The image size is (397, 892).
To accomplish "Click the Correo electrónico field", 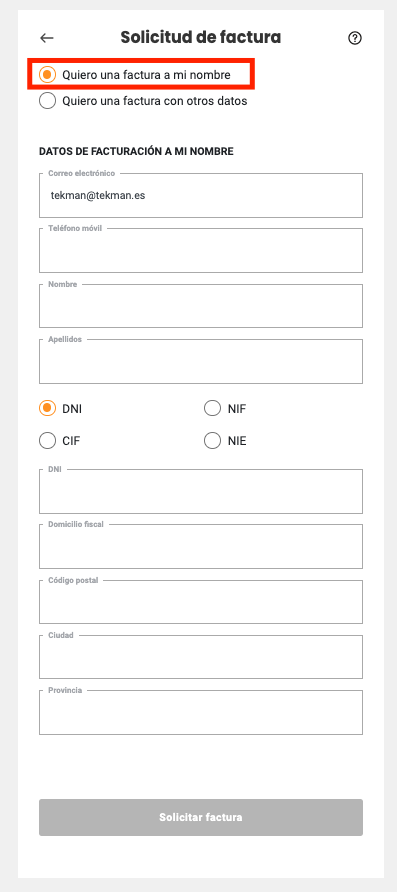I will (201, 195).
